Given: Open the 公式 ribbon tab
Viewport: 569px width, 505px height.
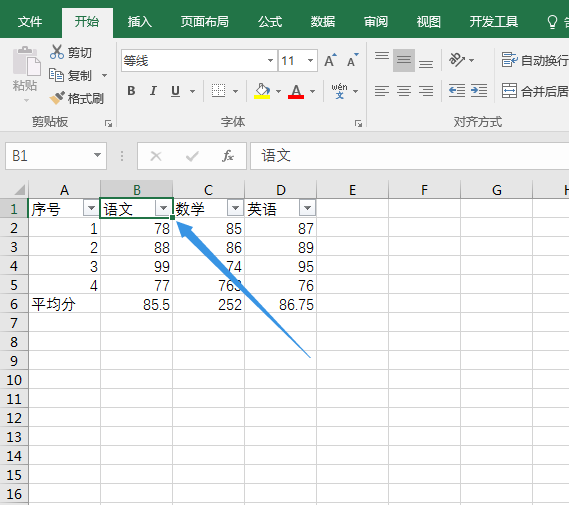Looking at the screenshot, I should pos(270,22).
